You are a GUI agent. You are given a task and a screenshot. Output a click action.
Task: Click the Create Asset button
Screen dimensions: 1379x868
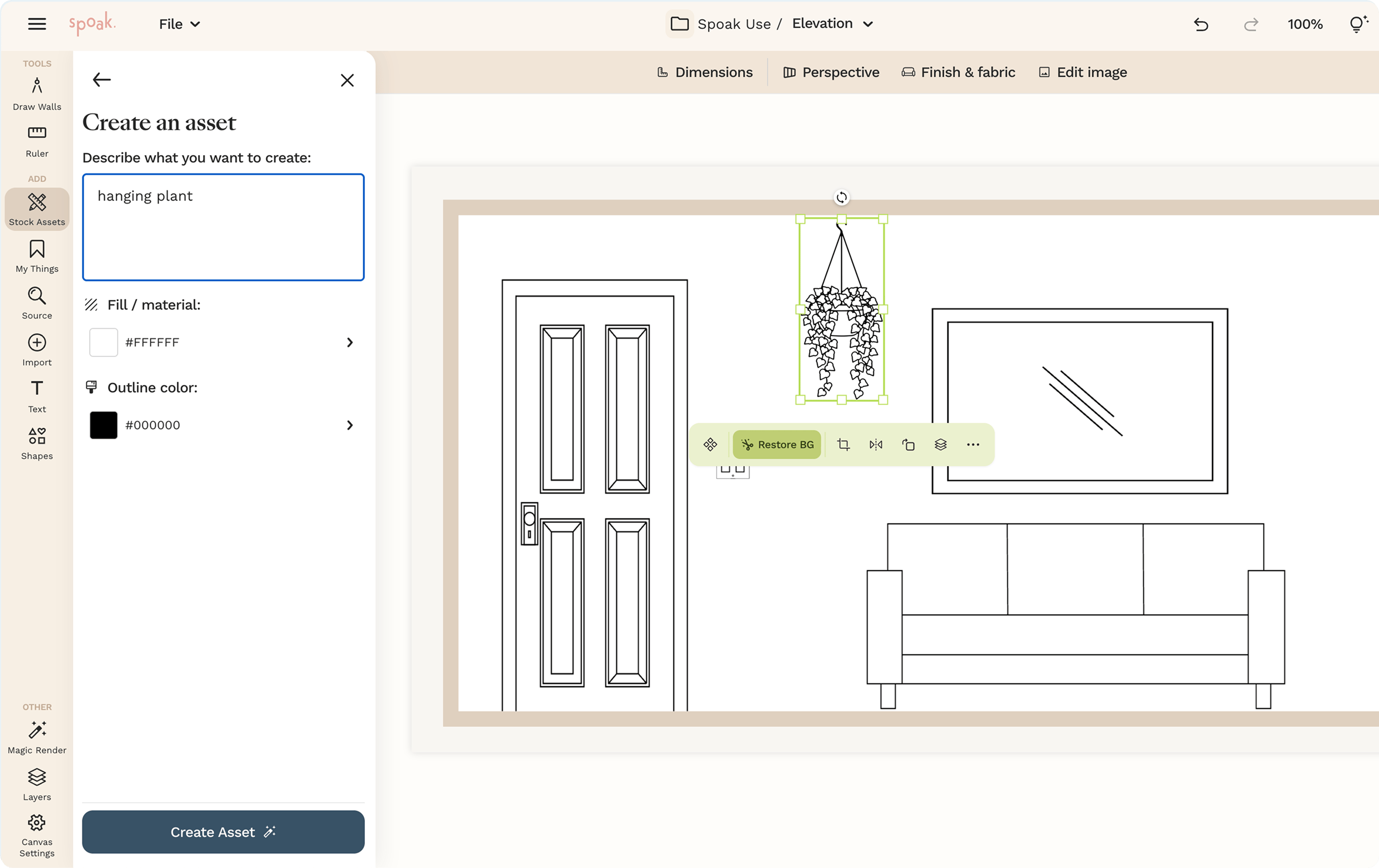(x=223, y=832)
